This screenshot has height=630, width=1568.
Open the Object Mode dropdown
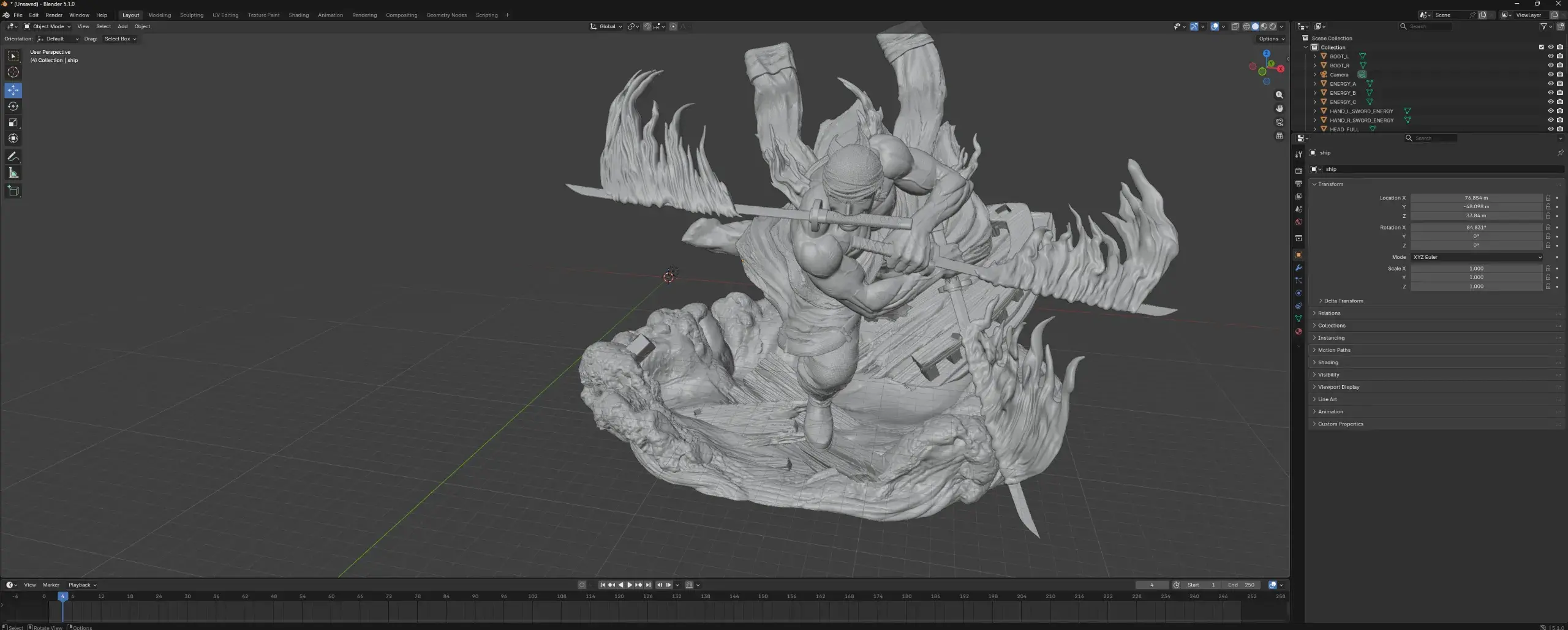[47, 26]
